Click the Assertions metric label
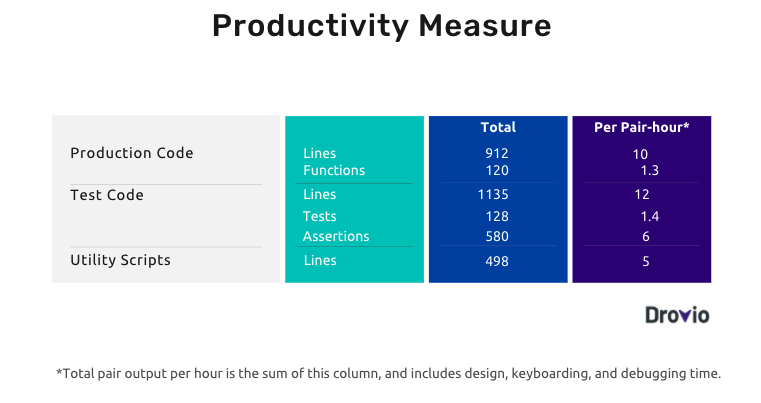The height and width of the screenshot is (403, 761). point(336,236)
